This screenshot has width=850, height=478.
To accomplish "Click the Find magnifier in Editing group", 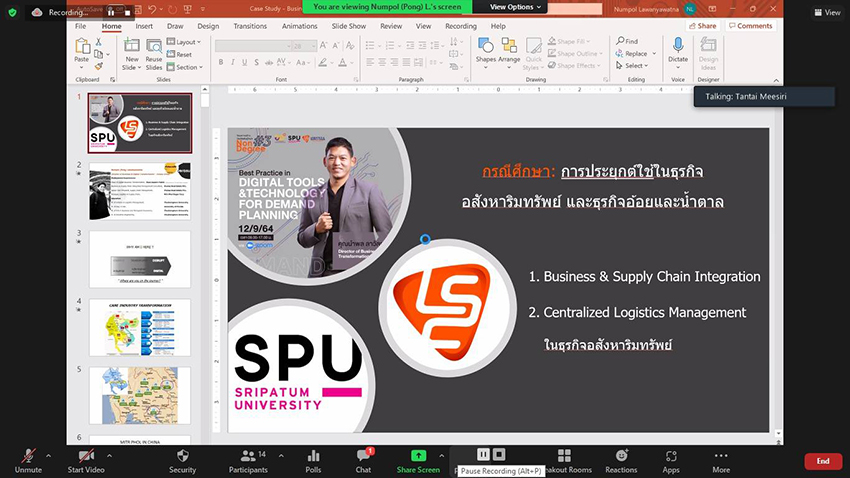I will click(x=627, y=41).
